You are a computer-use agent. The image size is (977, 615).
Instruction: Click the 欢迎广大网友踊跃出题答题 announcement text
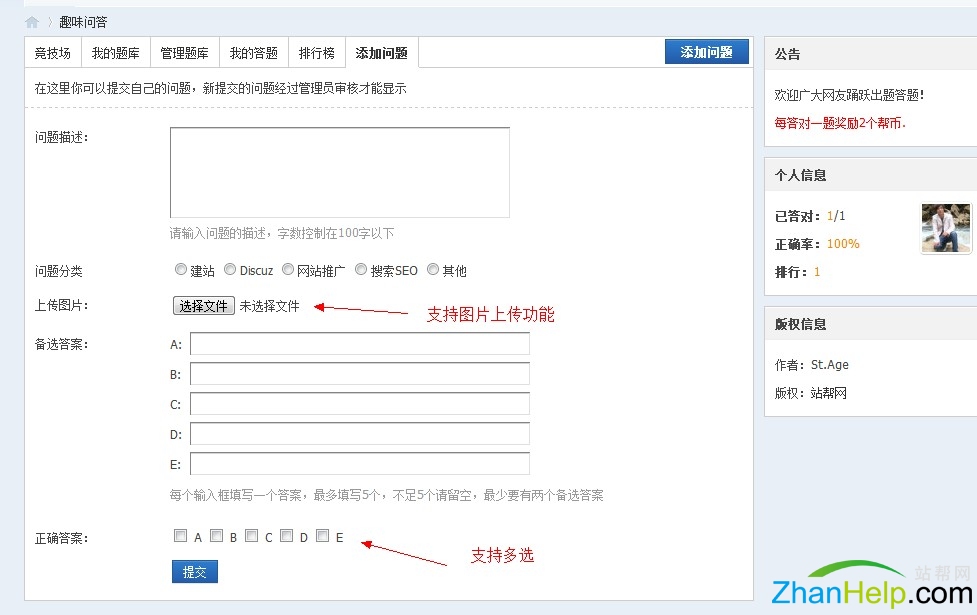[x=849, y=95]
